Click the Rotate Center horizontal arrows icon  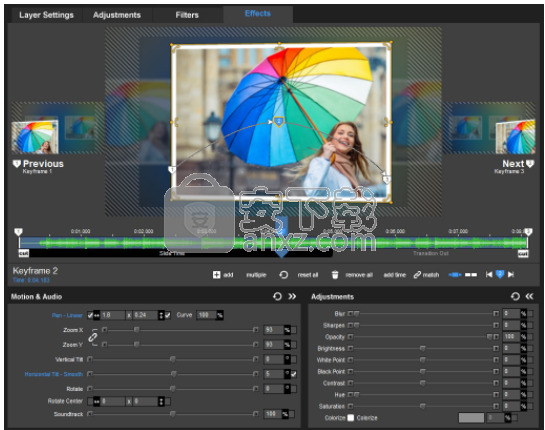click(x=97, y=401)
